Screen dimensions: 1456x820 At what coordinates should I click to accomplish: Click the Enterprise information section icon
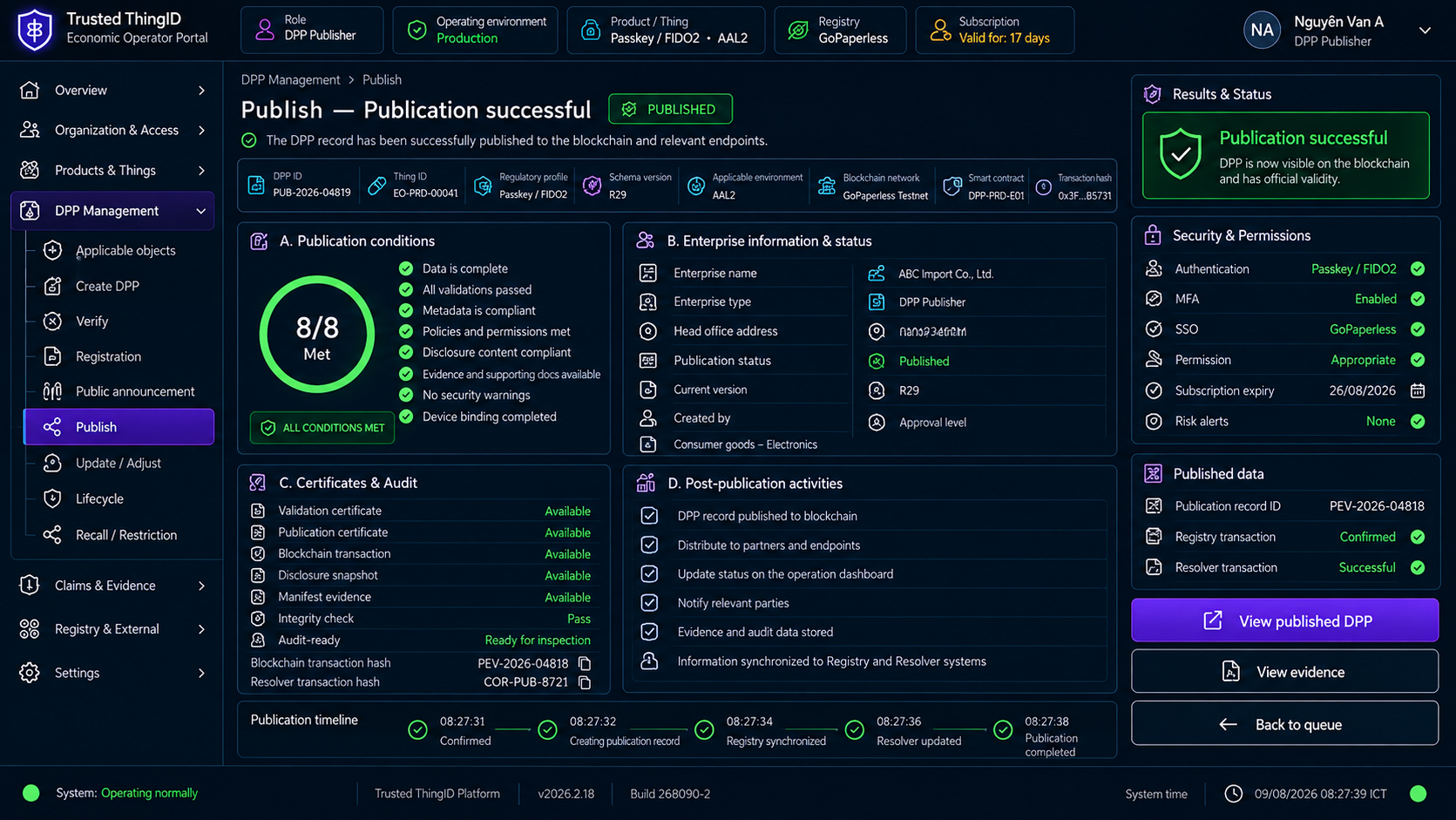[x=646, y=241]
